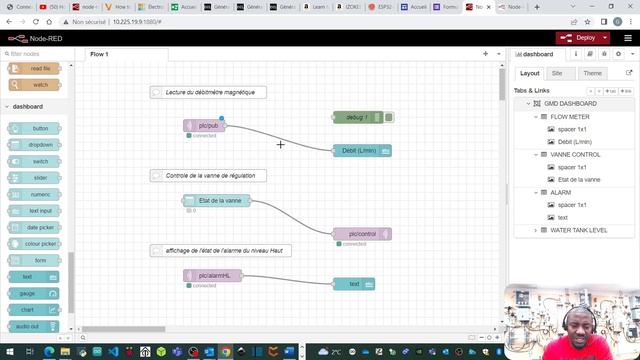
Task: Open the flow list dropdown arrow
Action: point(498,54)
